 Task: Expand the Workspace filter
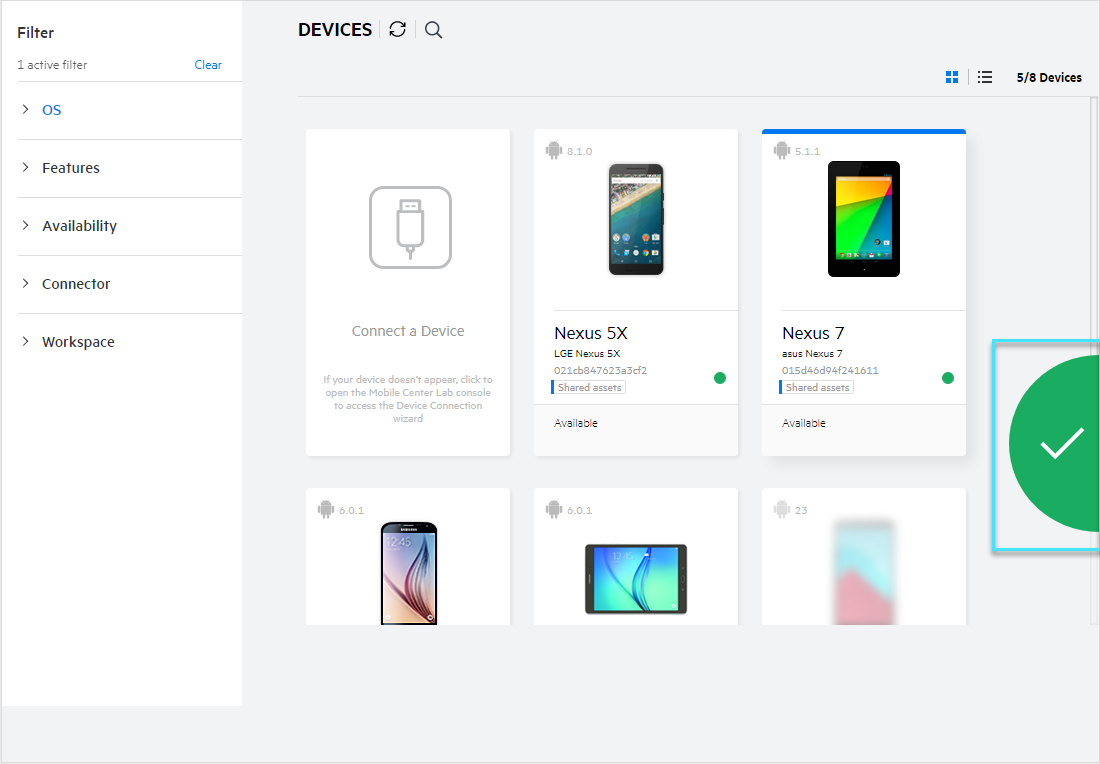pos(78,342)
